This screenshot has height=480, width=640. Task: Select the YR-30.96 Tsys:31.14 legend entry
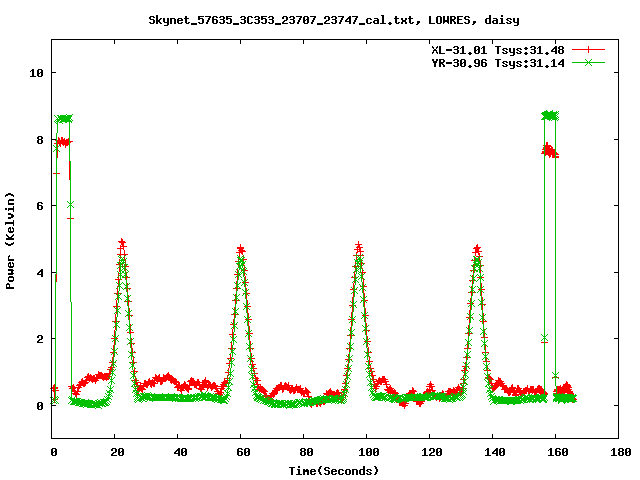coord(498,63)
